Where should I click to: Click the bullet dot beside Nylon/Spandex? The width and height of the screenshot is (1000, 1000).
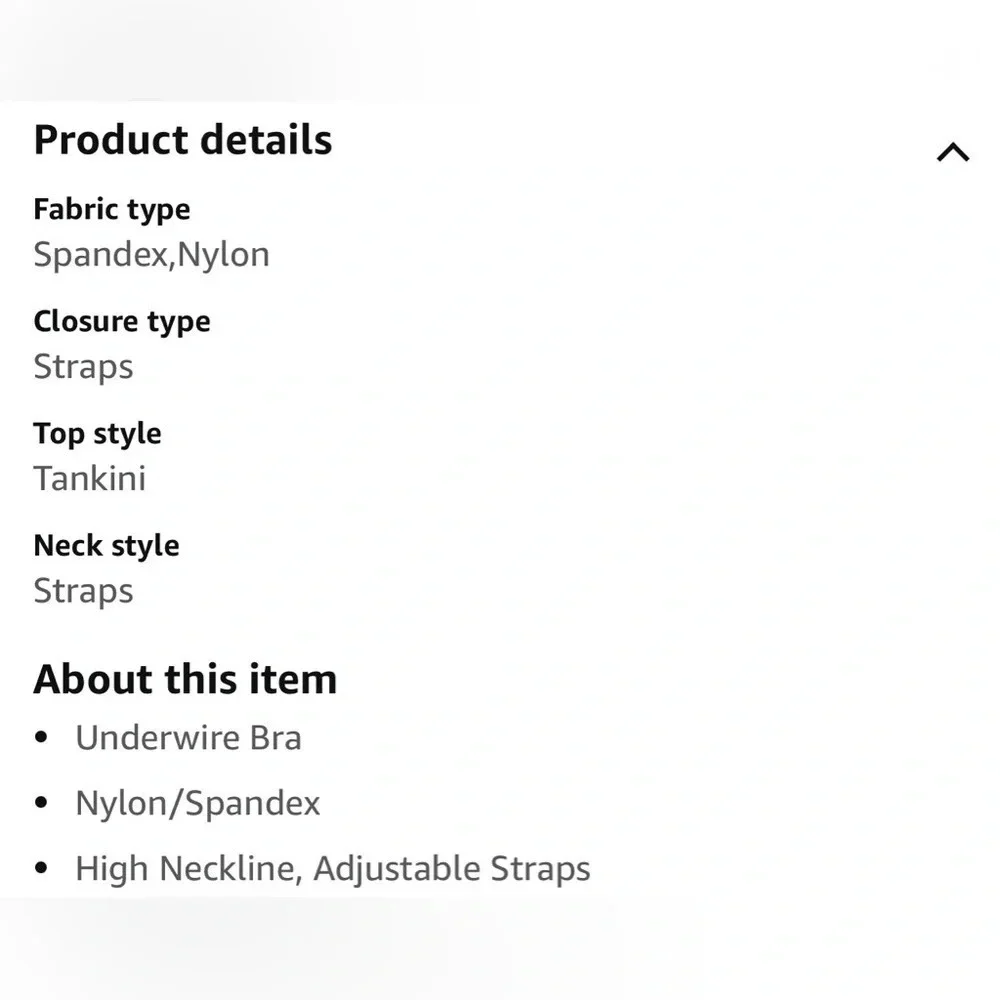click(41, 803)
